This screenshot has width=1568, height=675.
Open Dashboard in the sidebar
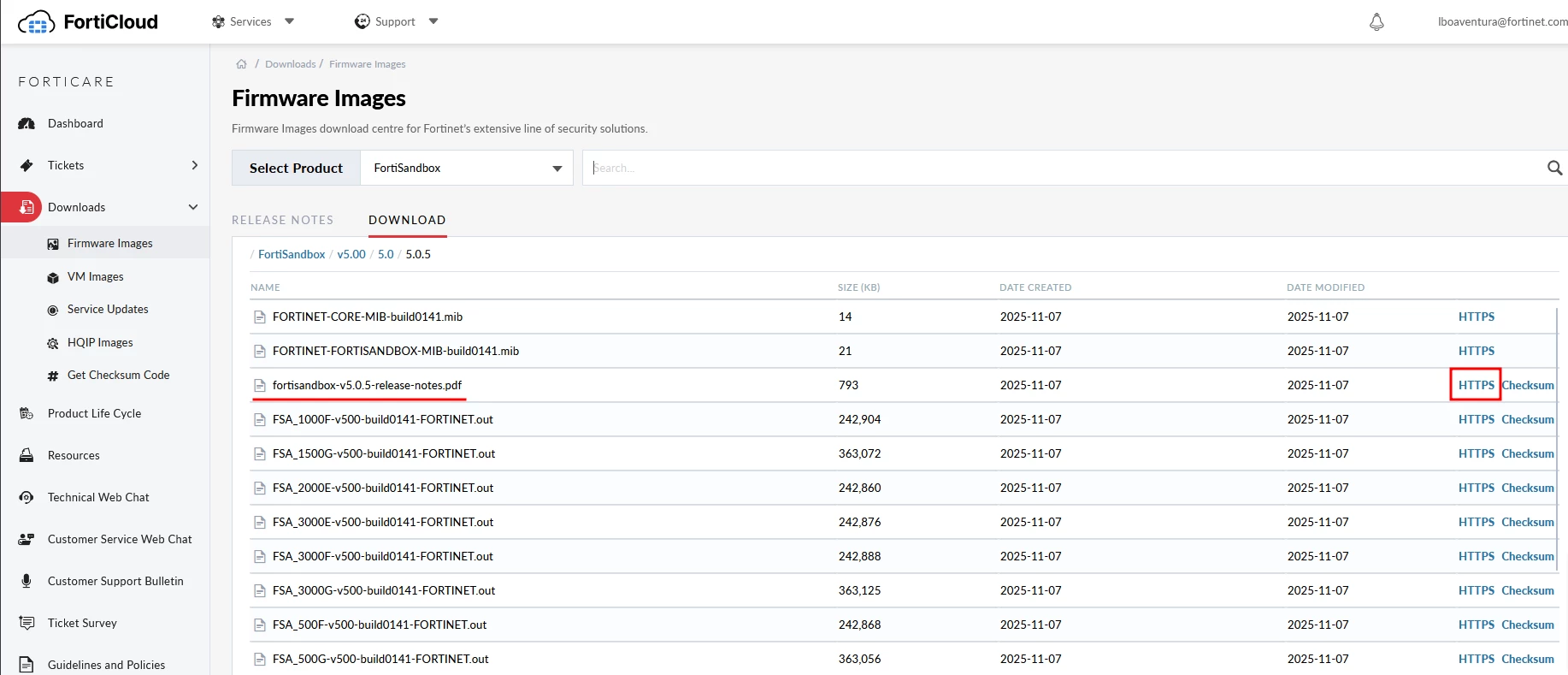pos(75,123)
